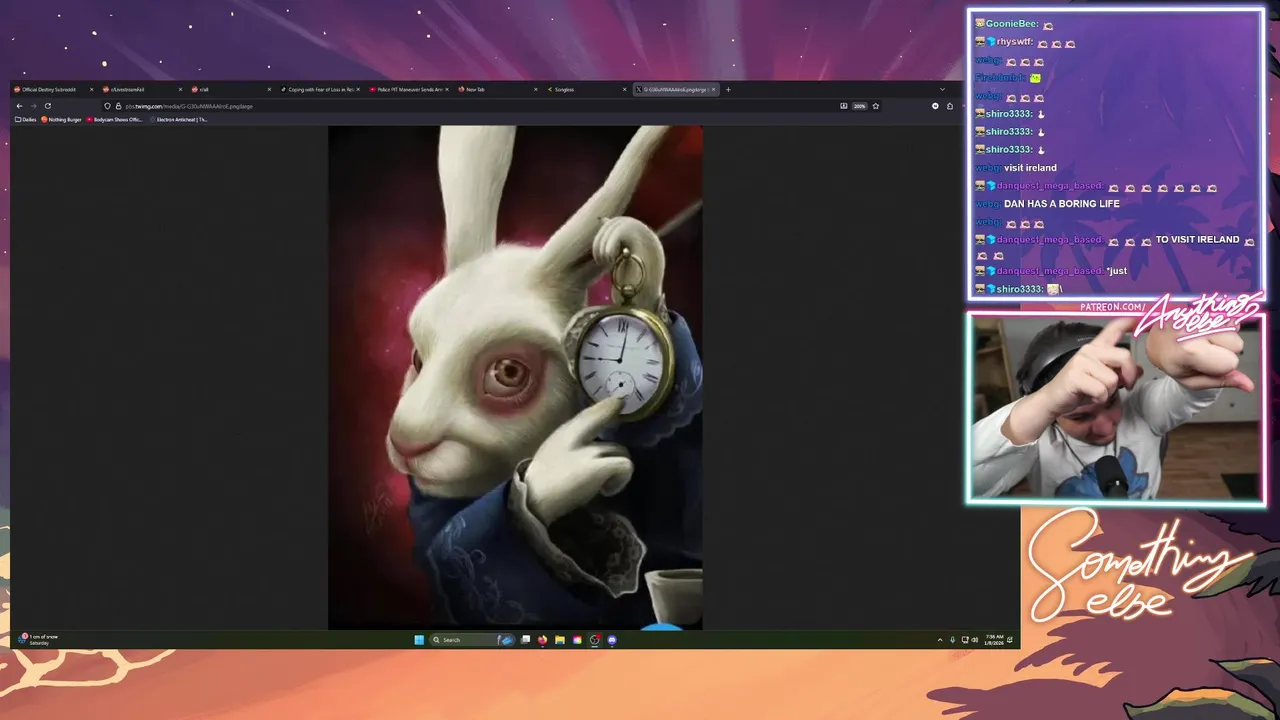The height and width of the screenshot is (720, 1280).
Task: Close the Songless tab
Action: click(x=625, y=89)
